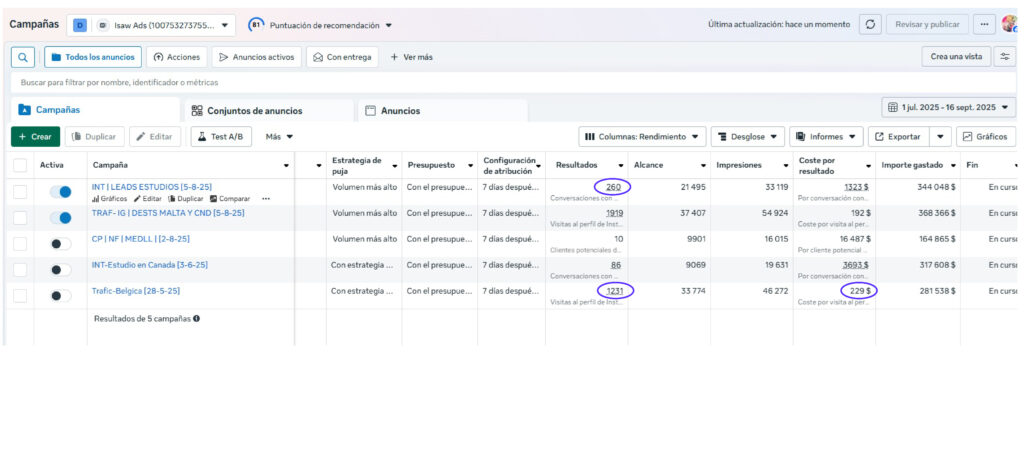Click the info icon next to Resultados de 5 campañas

(196, 318)
